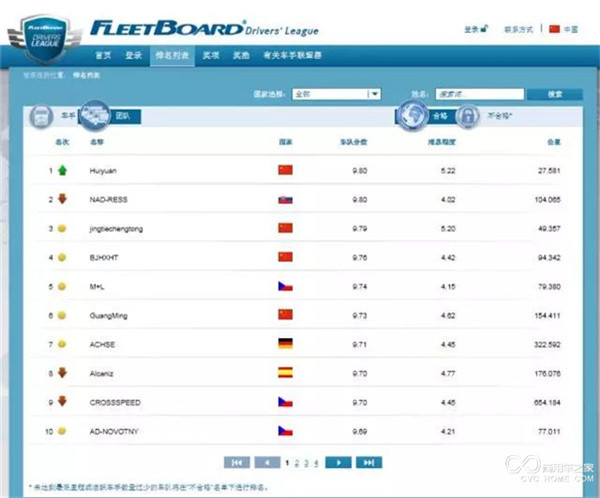Click team name ACHSE
This screenshot has width=600, height=498.
(x=102, y=345)
